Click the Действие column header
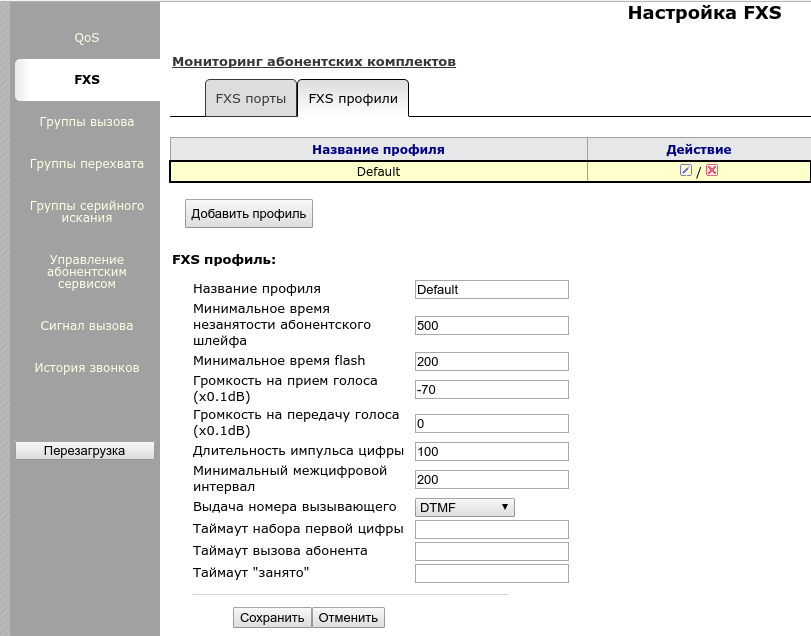 (x=699, y=149)
